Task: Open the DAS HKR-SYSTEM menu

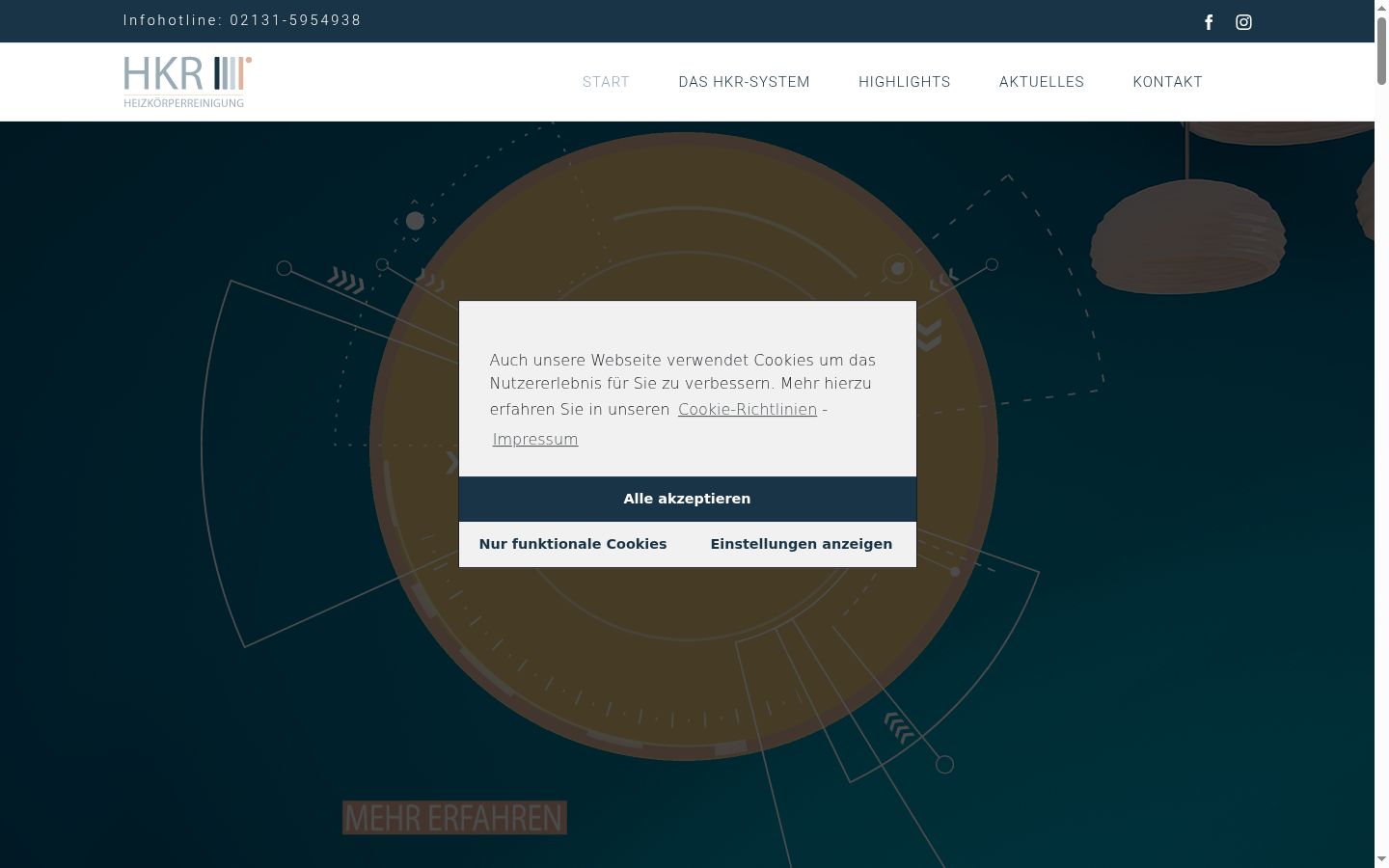Action: (x=745, y=82)
